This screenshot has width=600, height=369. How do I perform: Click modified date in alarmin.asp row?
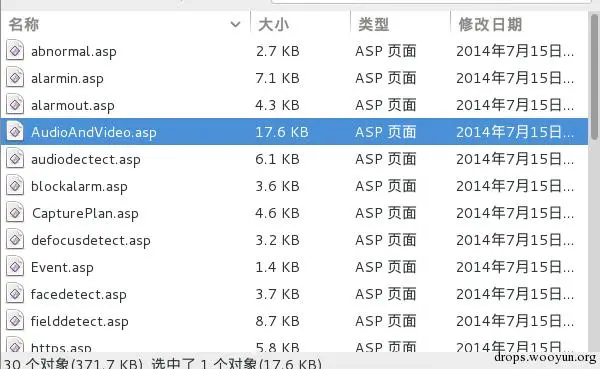point(515,78)
